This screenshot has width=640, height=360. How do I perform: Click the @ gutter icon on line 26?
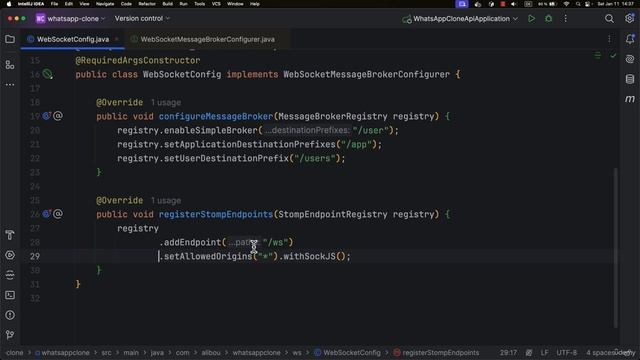coord(58,214)
